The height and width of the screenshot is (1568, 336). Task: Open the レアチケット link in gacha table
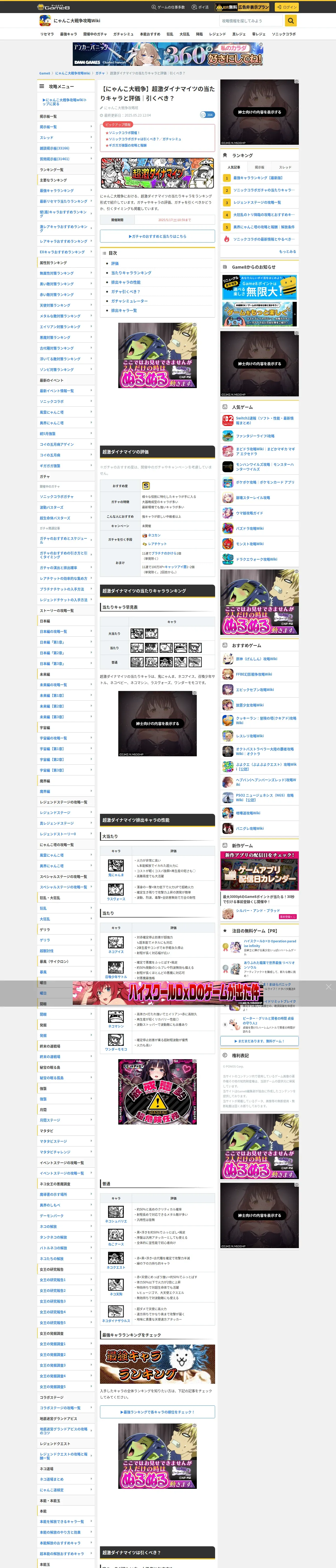pos(157,544)
